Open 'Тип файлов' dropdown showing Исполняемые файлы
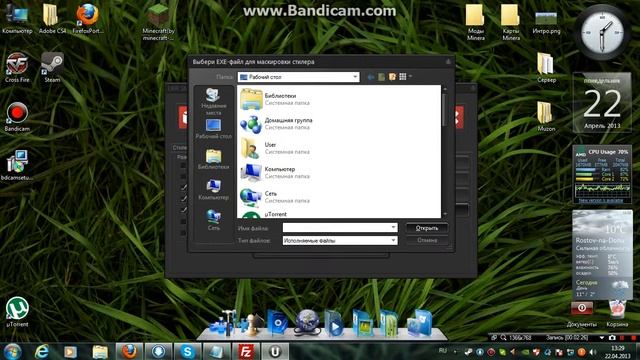This screenshot has width=640, height=360. (340, 240)
